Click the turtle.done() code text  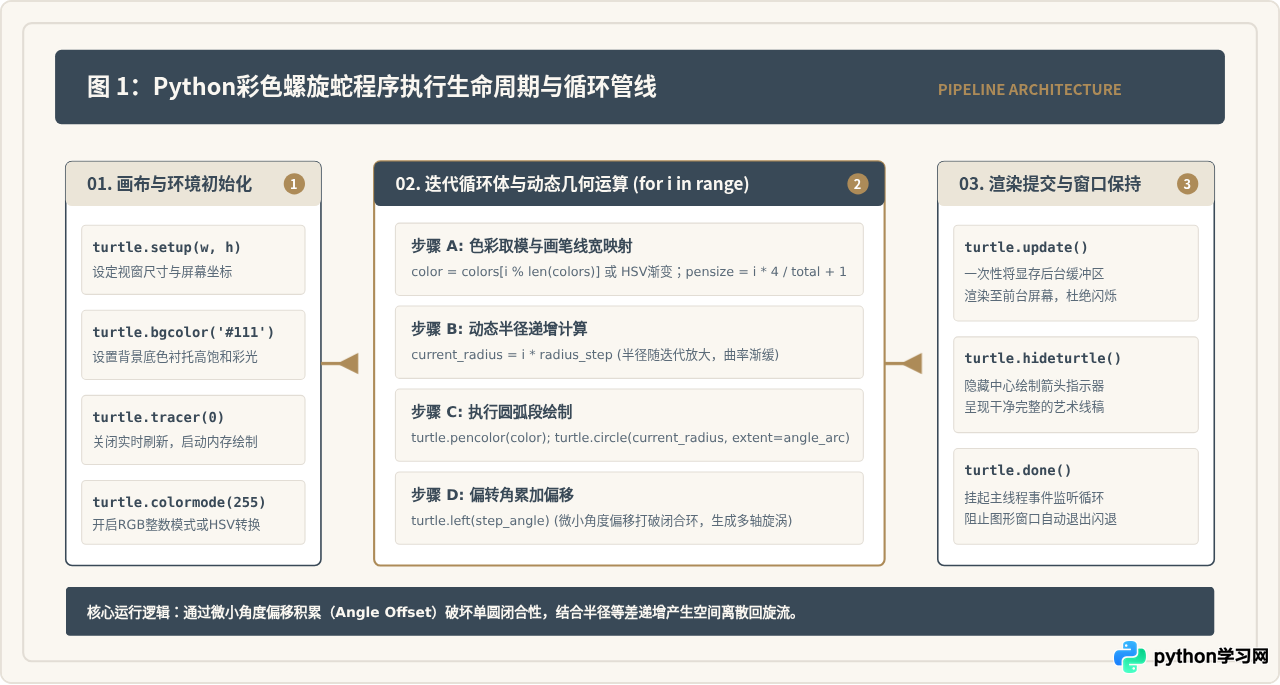1018,471
